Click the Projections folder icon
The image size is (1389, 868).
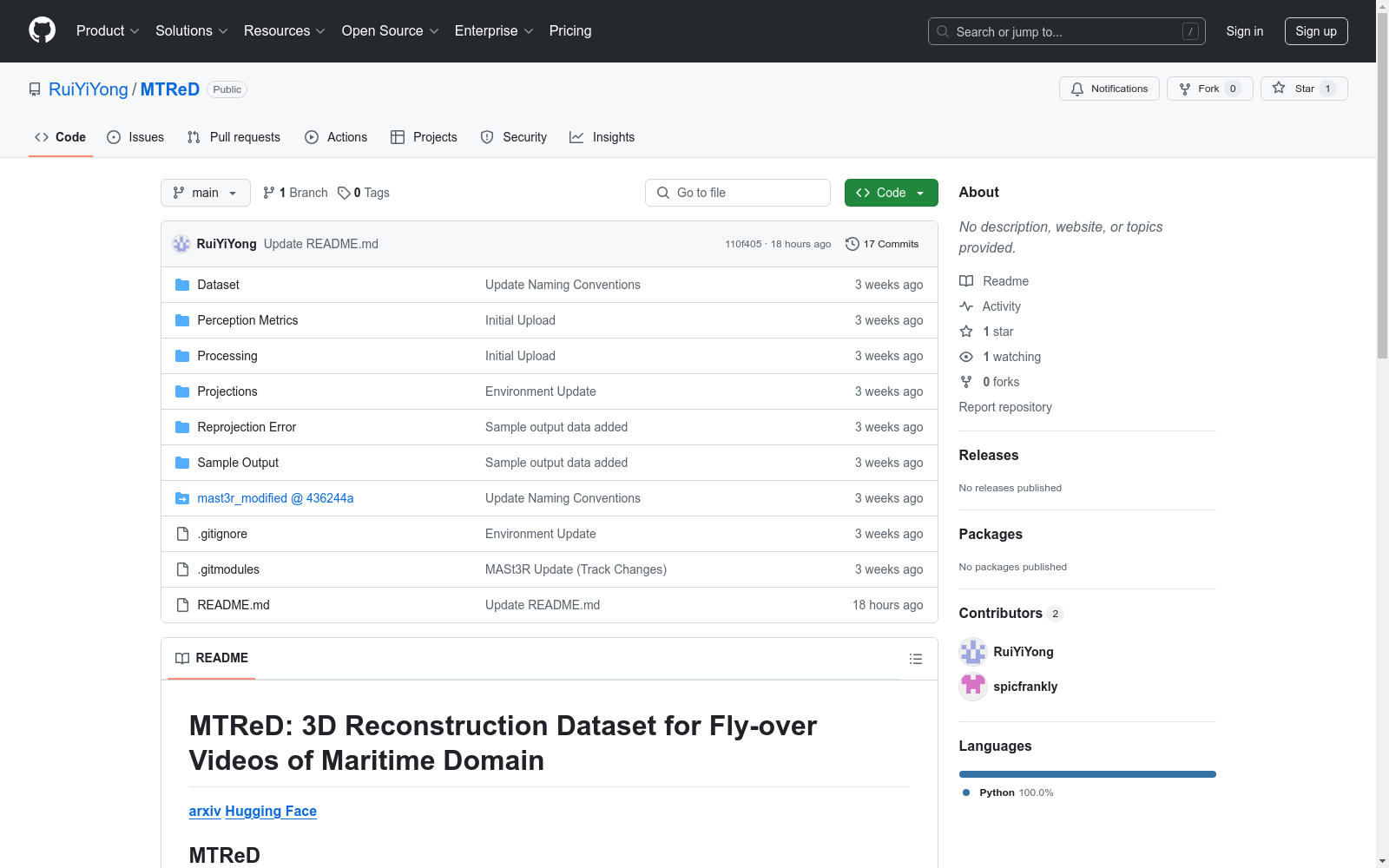[182, 391]
